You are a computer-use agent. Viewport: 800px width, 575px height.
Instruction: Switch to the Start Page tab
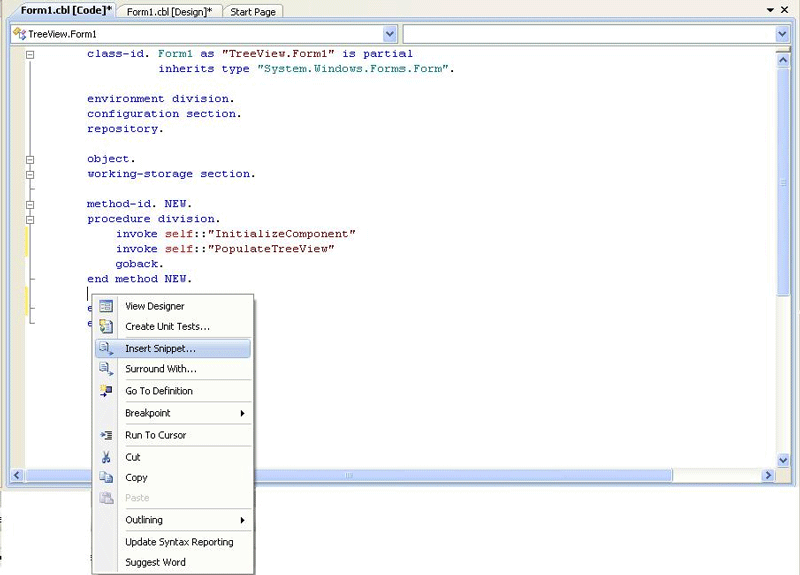pos(254,12)
